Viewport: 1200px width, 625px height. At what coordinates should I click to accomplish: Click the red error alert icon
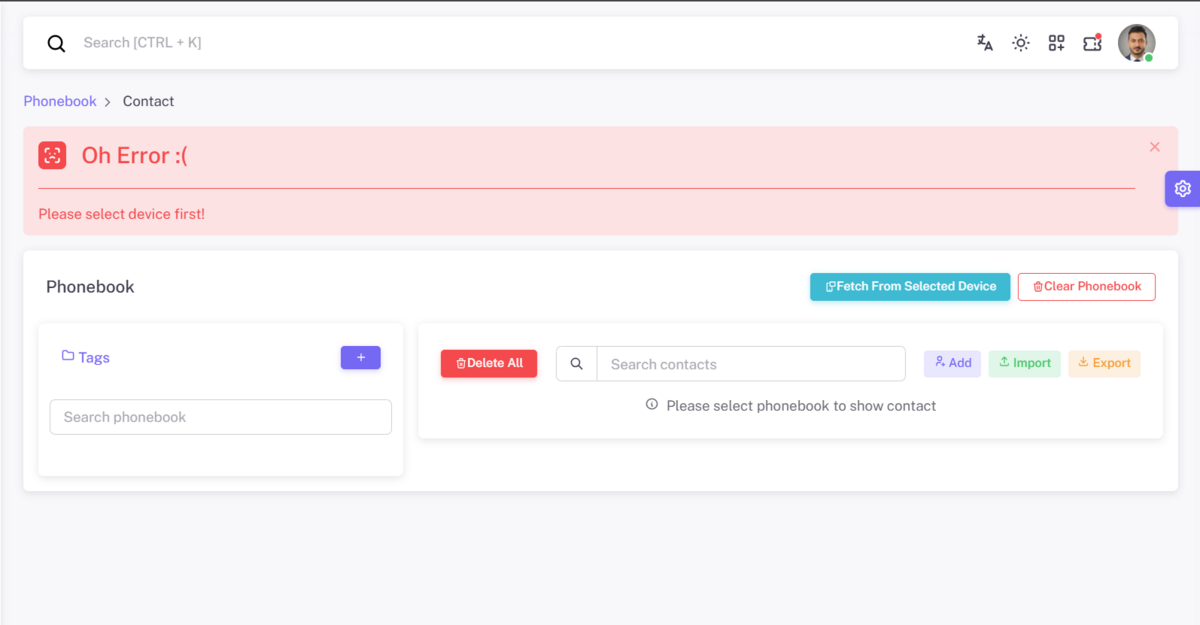click(52, 155)
